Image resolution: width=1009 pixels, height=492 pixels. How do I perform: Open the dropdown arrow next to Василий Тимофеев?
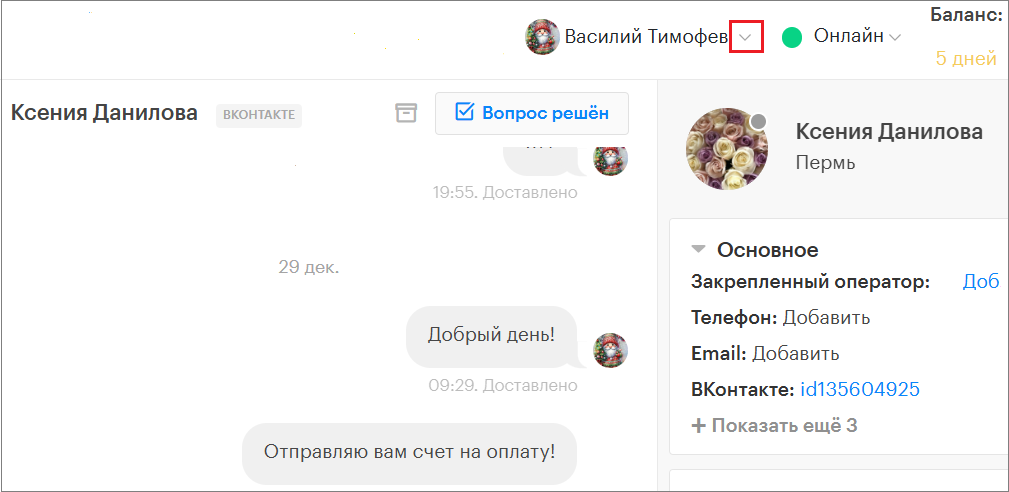click(x=746, y=38)
